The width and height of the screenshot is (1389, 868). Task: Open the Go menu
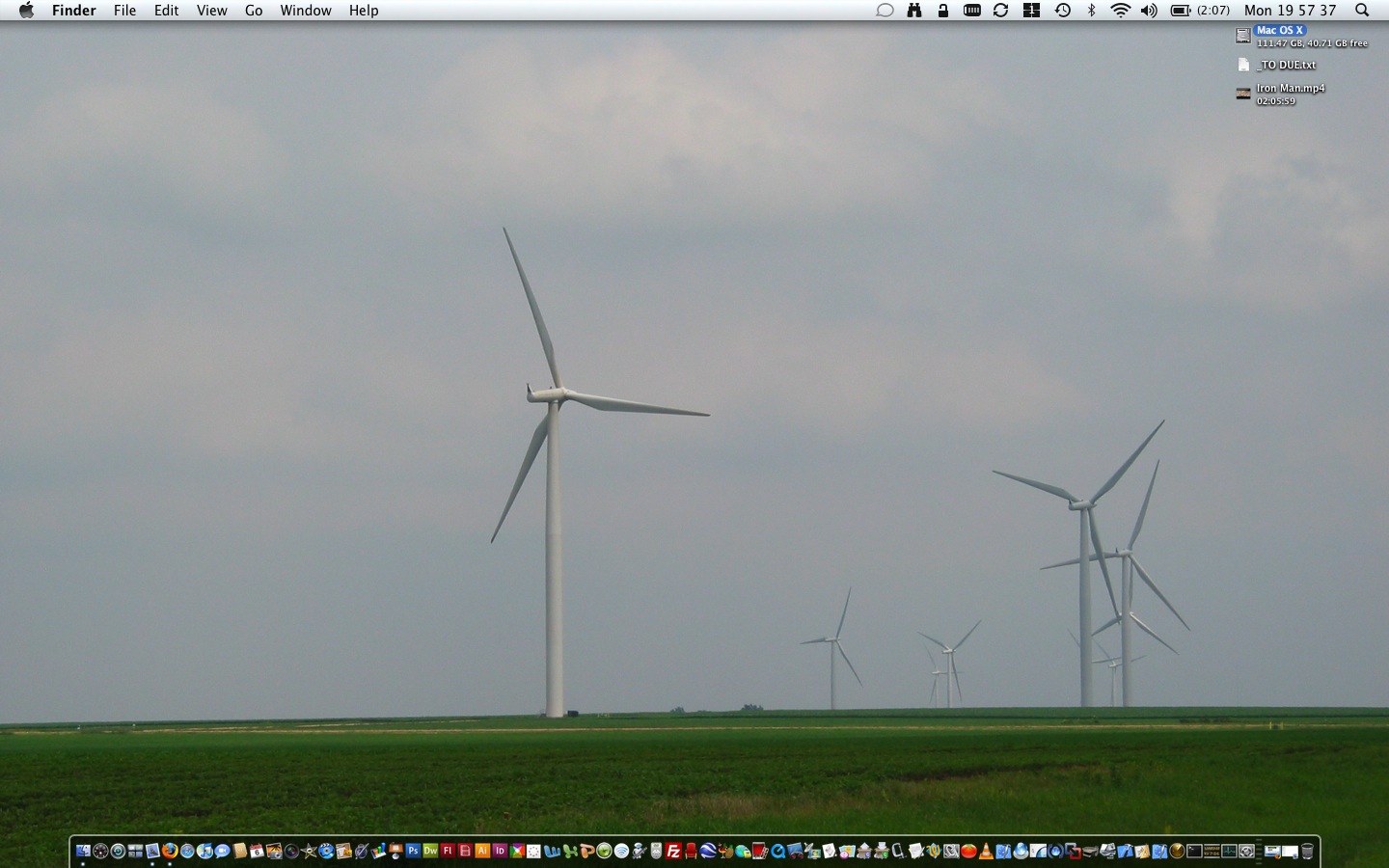(x=254, y=11)
